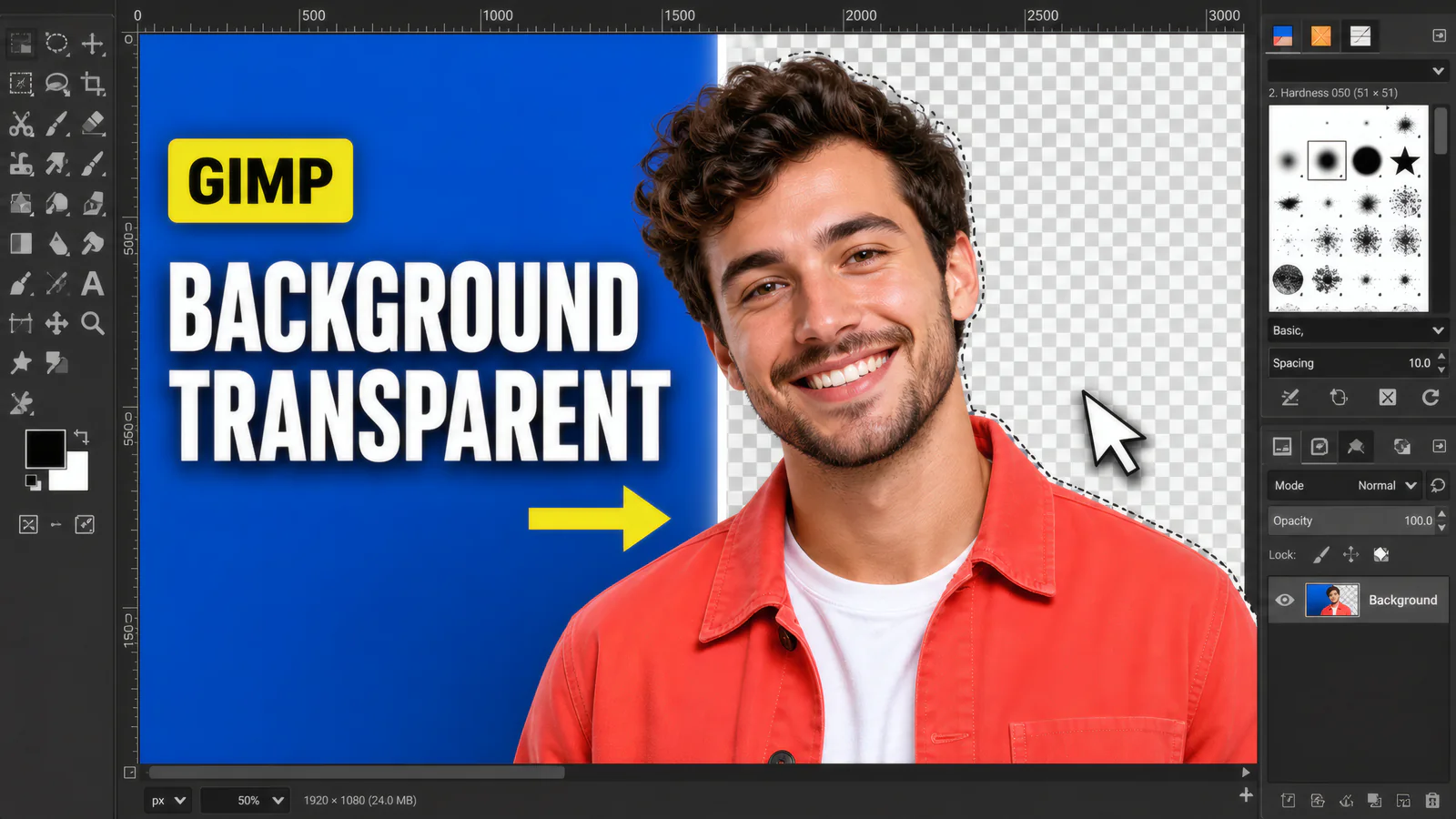This screenshot has width=1456, height=819.
Task: Hide the Background layer with the eye icon
Action: [x=1285, y=600]
